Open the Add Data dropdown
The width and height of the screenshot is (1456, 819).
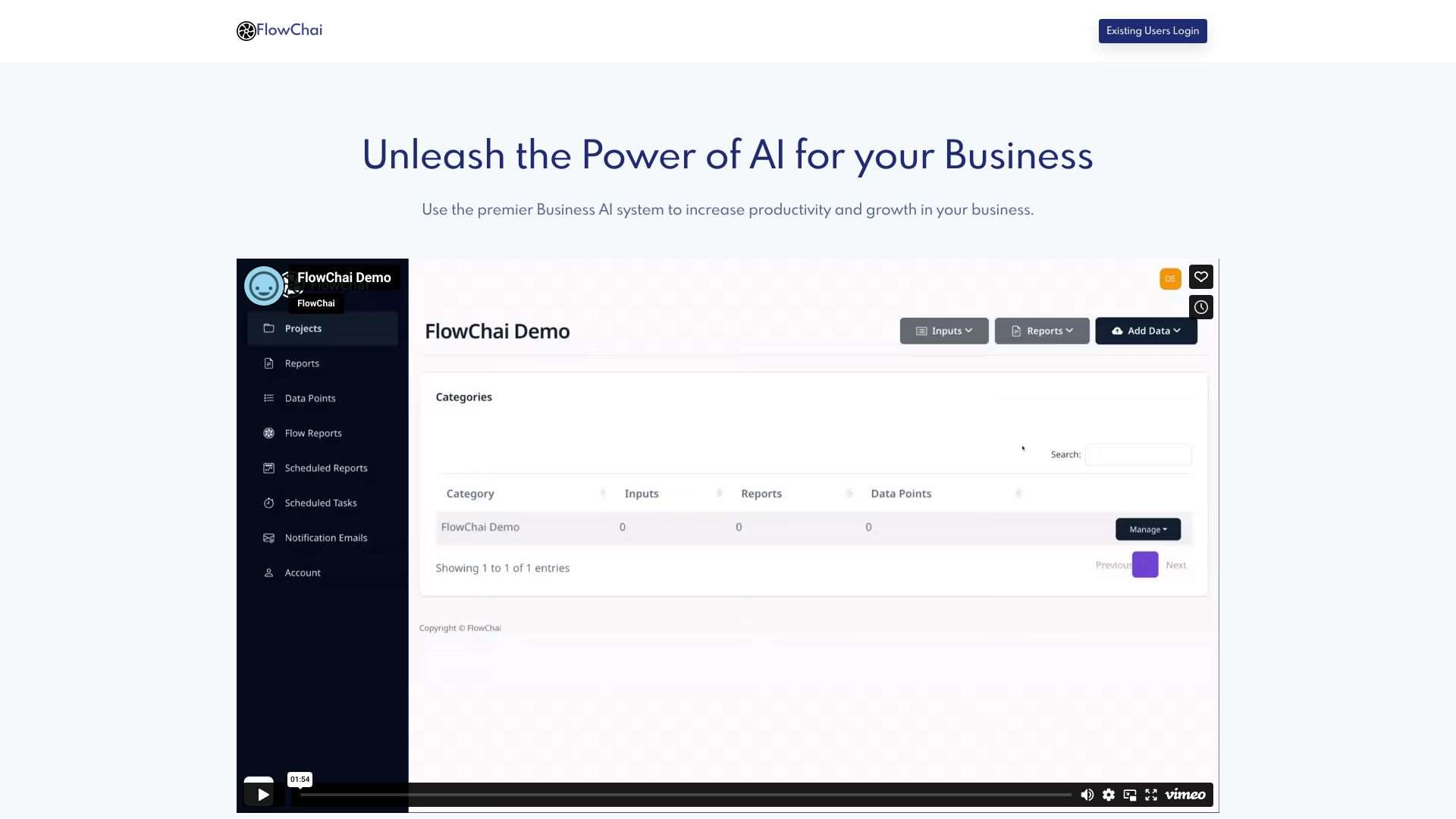[x=1145, y=331]
